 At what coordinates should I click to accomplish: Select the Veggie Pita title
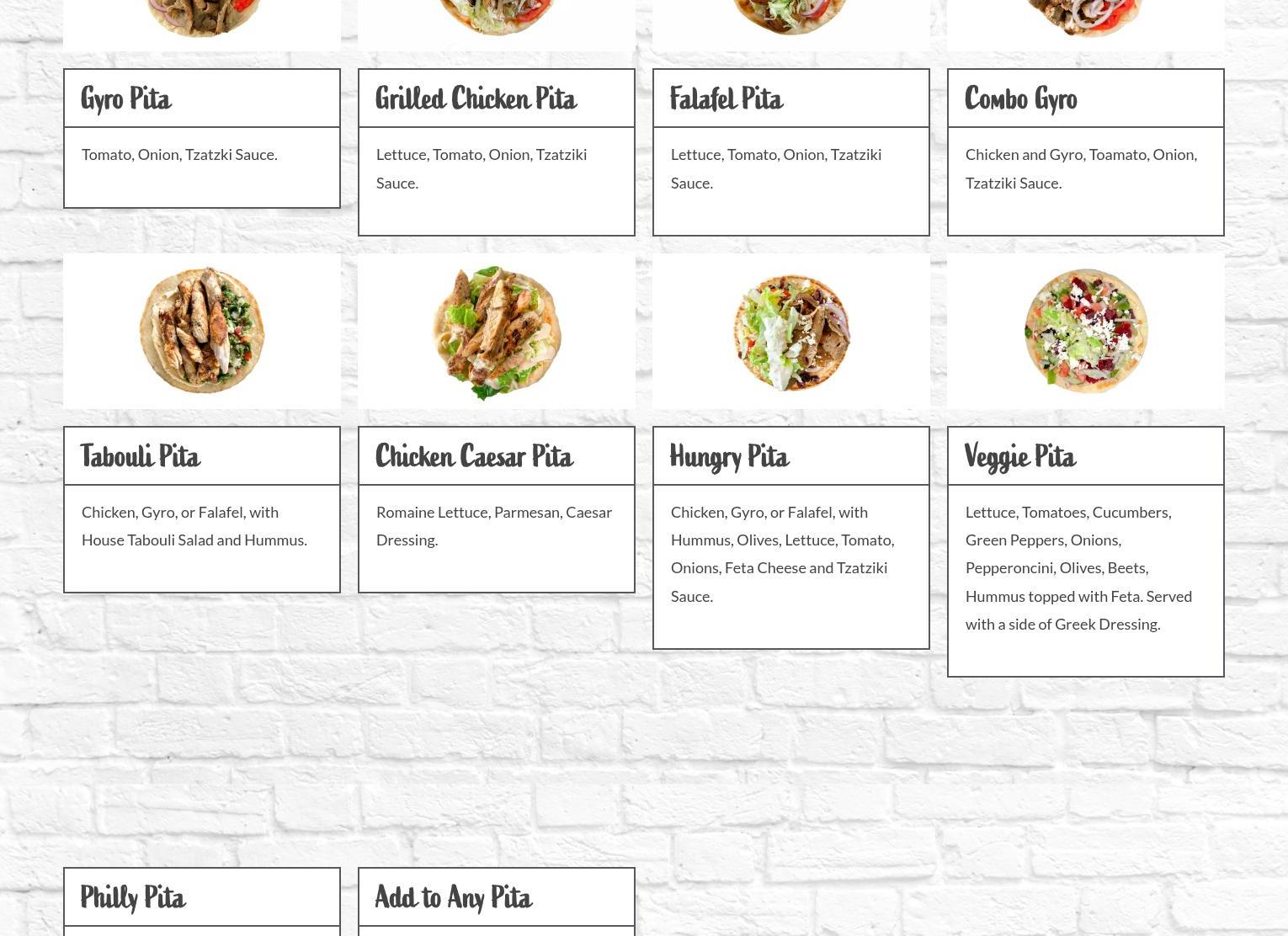point(1020,457)
